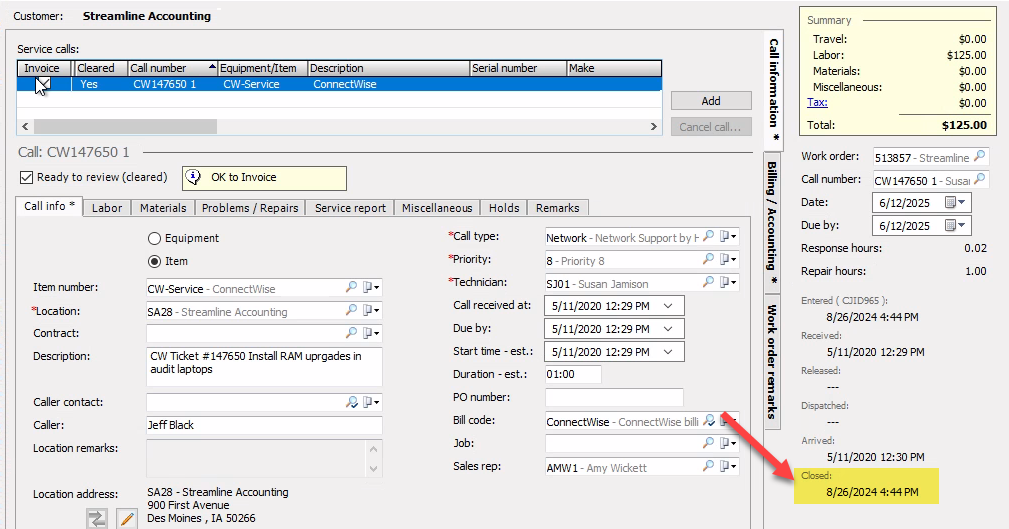Open record menu icon for Item number

pos(371,288)
